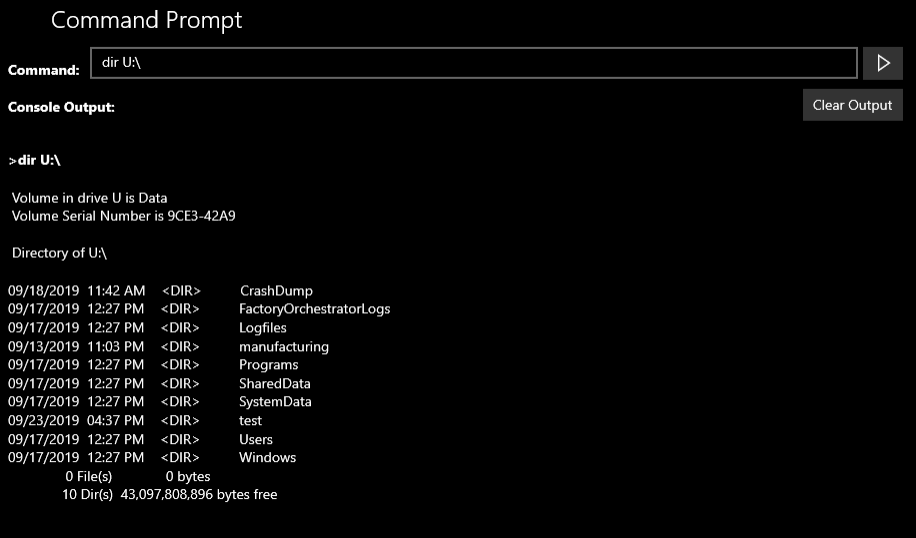Select the Logfiles directory entry

tap(263, 328)
